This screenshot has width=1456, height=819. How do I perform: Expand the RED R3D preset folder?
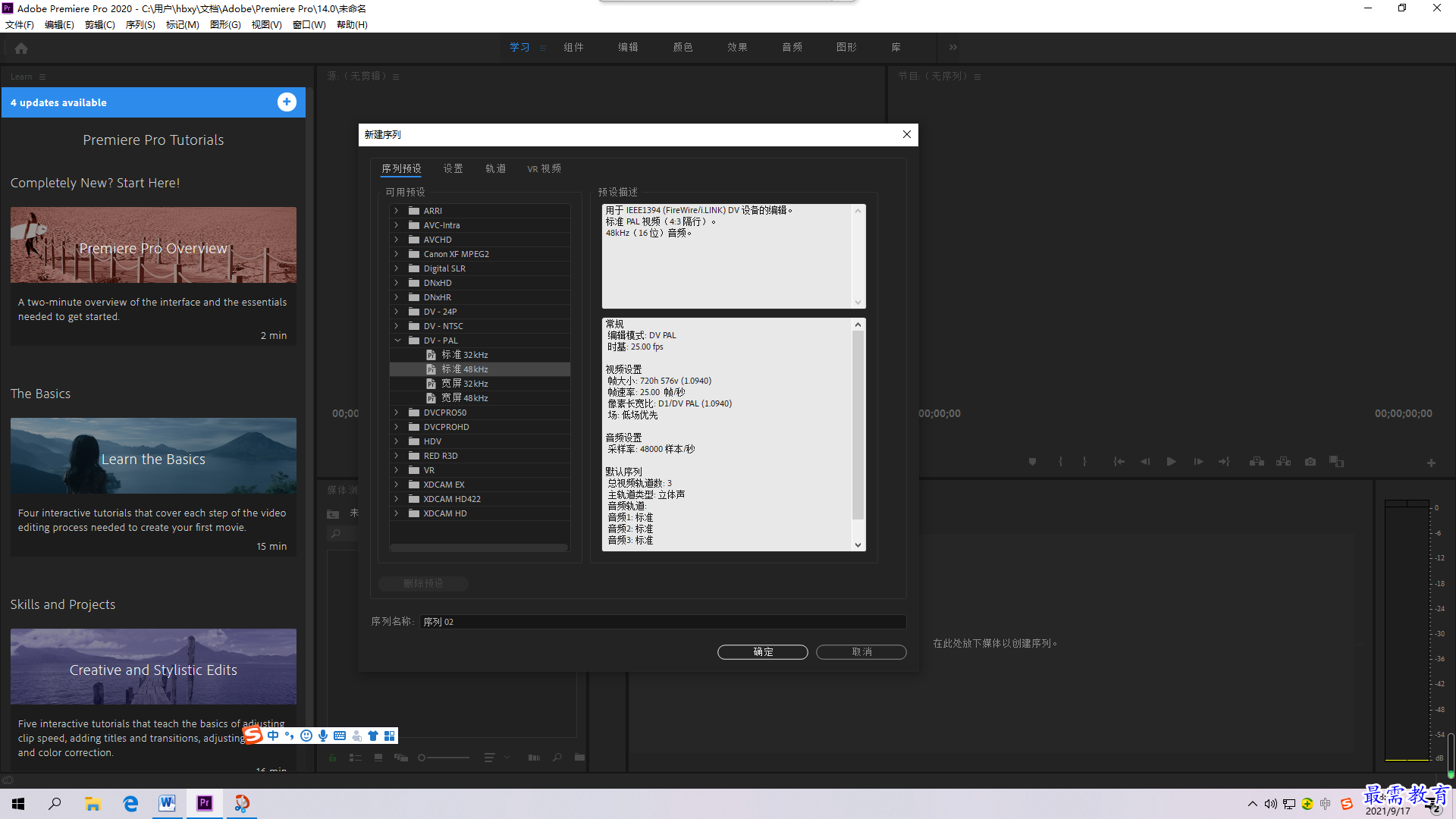click(x=396, y=456)
